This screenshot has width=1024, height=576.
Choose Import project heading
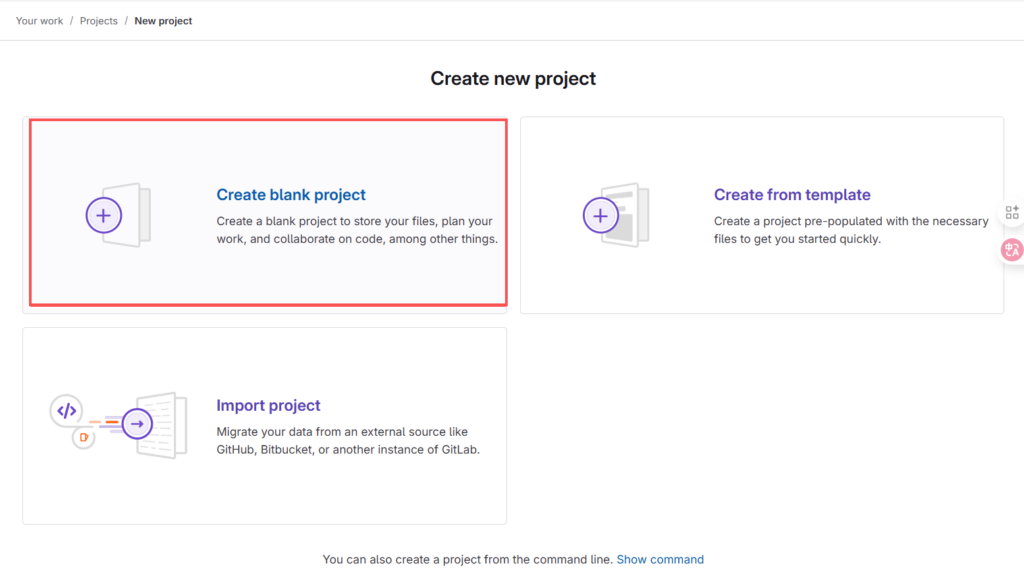(x=268, y=405)
